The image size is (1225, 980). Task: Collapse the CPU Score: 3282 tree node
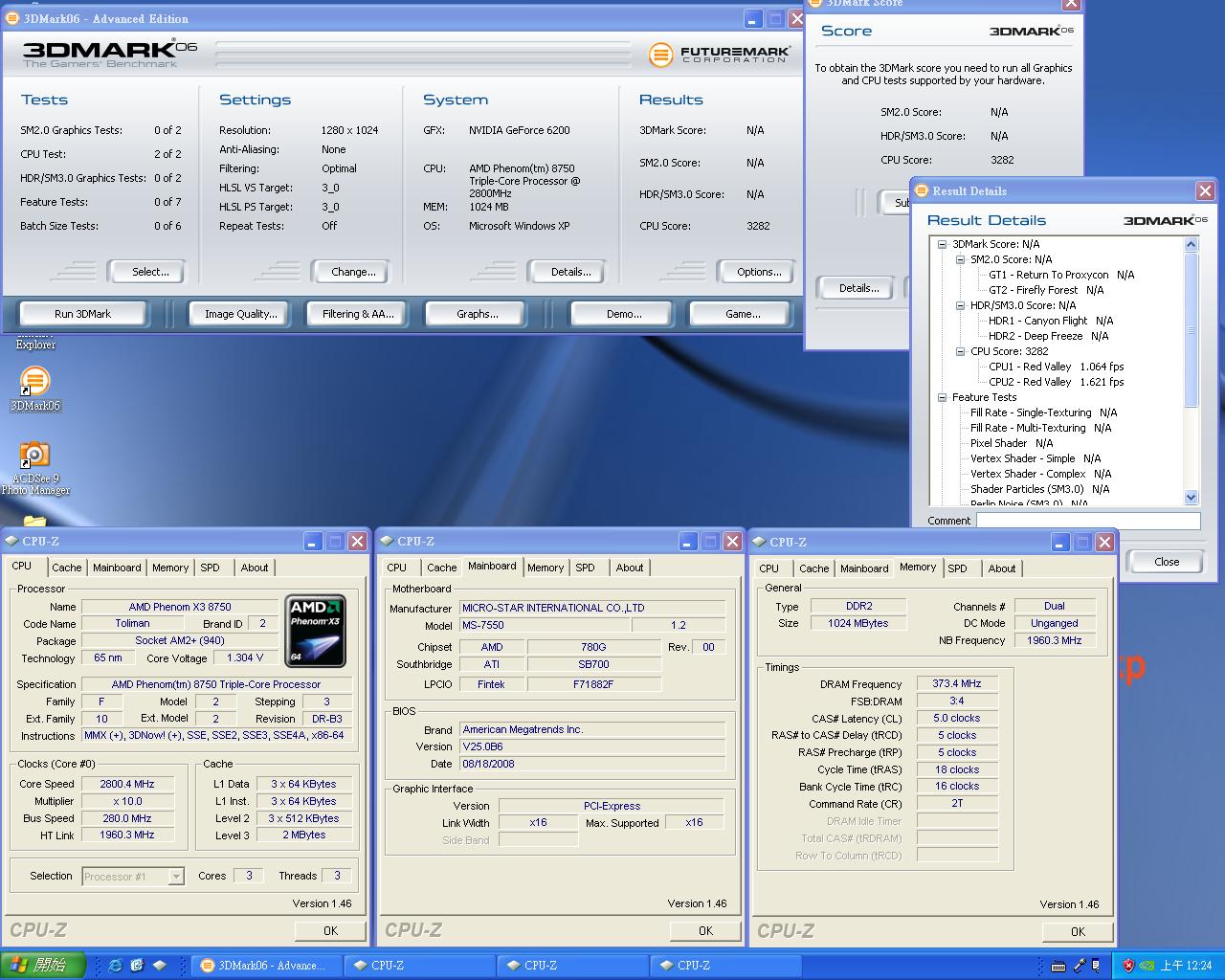(x=961, y=351)
